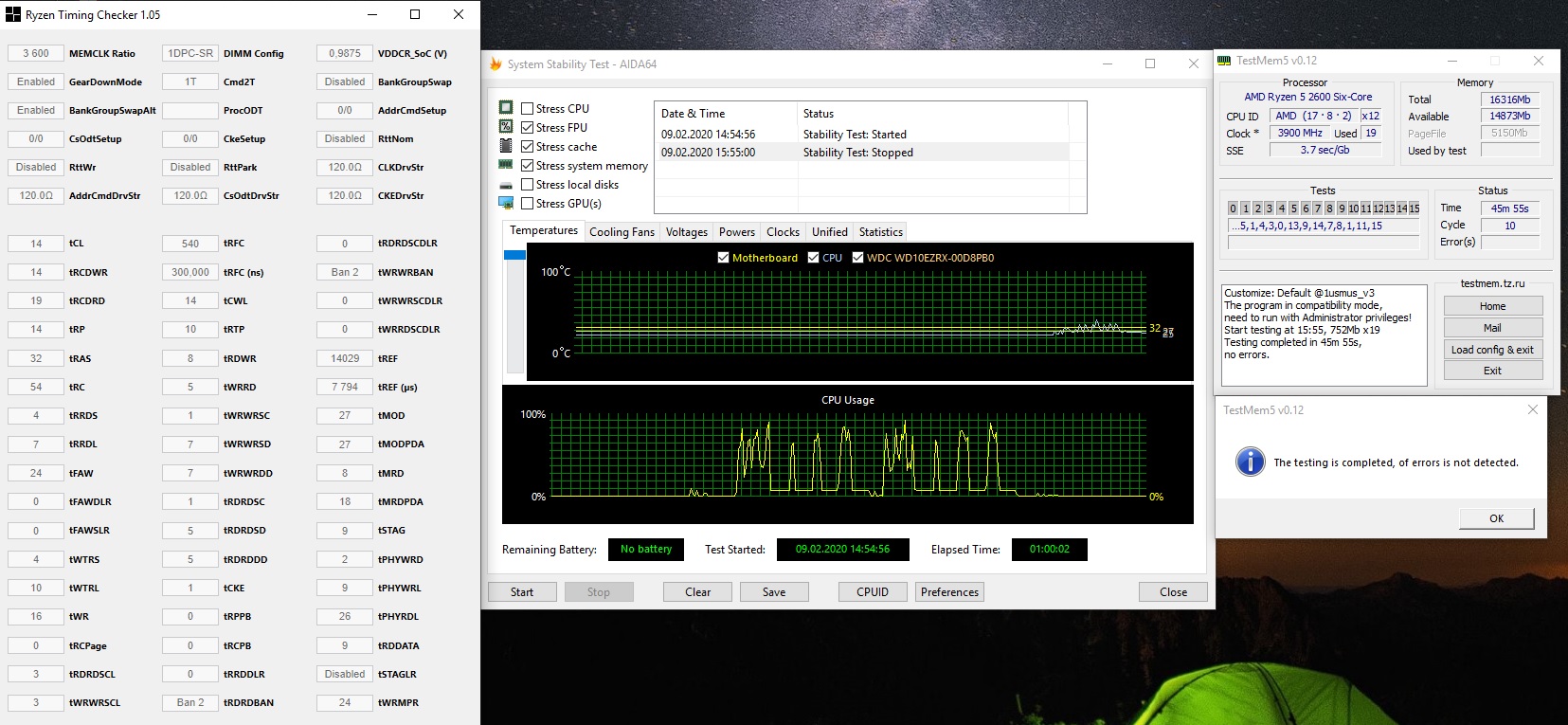Viewport: 1568px width, 725px height.
Task: Uncheck the Stress FPU option
Action: click(528, 127)
